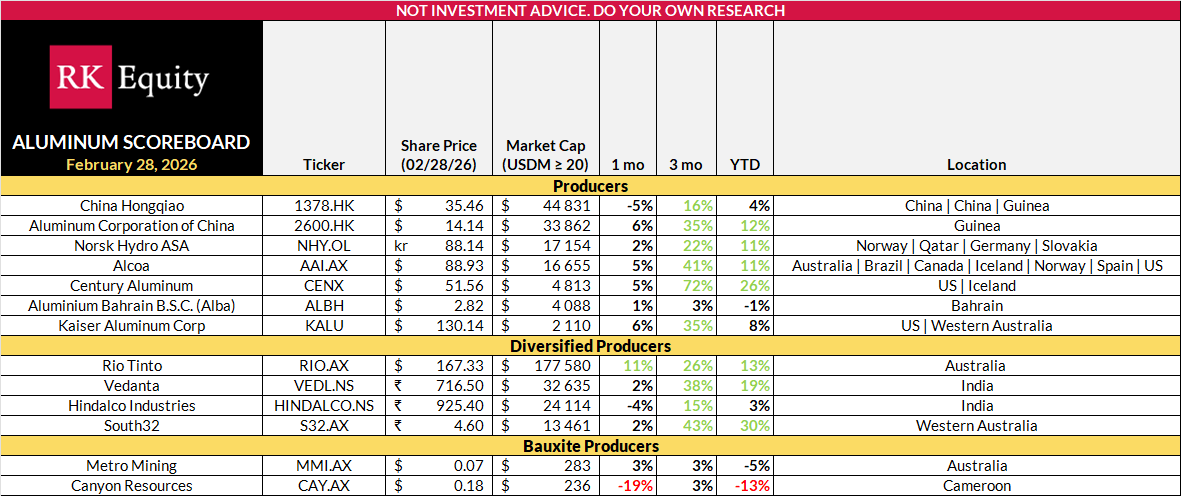Click Kaiser share price 130.14
This screenshot has height=496, width=1181.
pos(463,326)
